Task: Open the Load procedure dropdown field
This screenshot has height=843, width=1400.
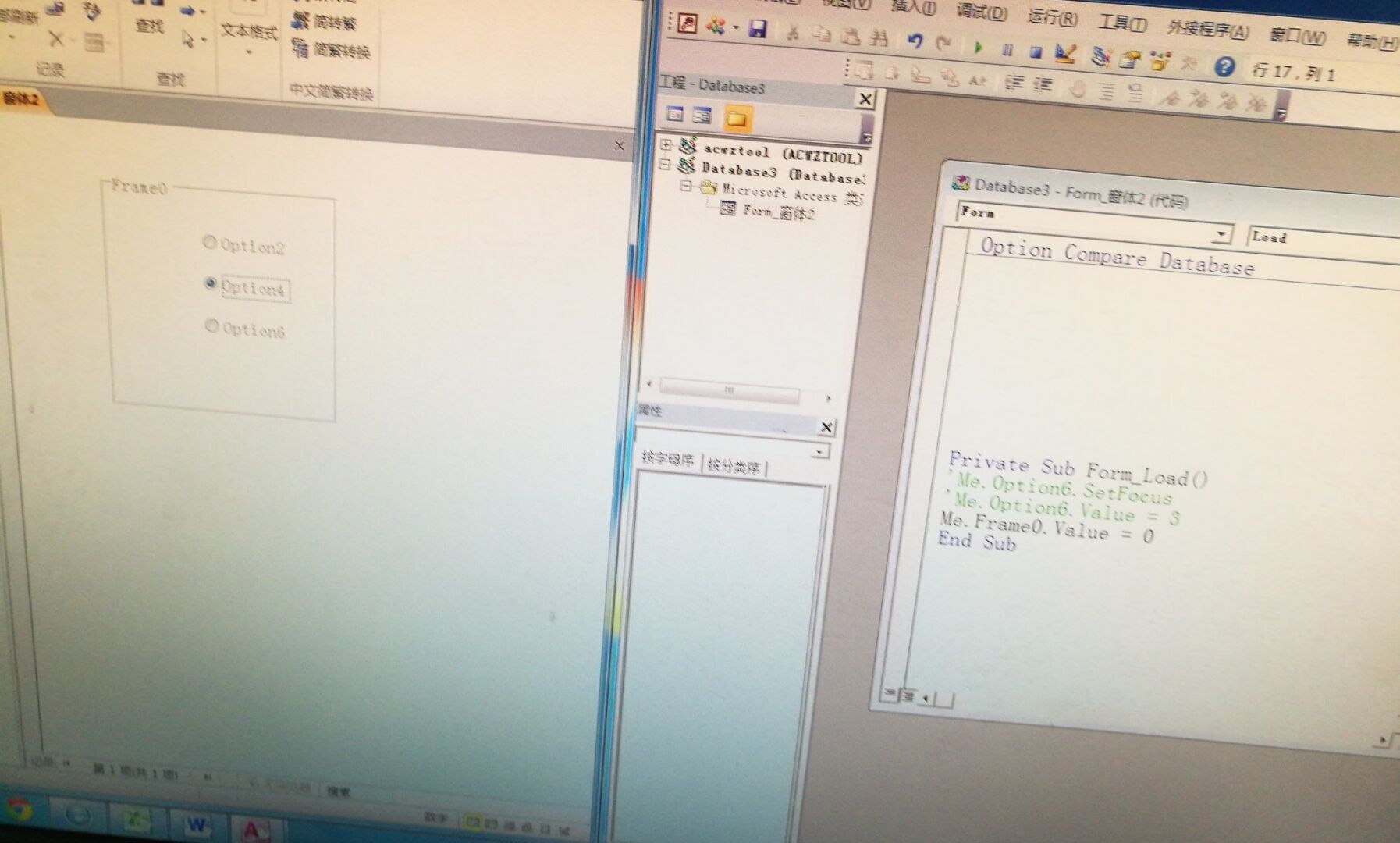Action: pos(1324,240)
